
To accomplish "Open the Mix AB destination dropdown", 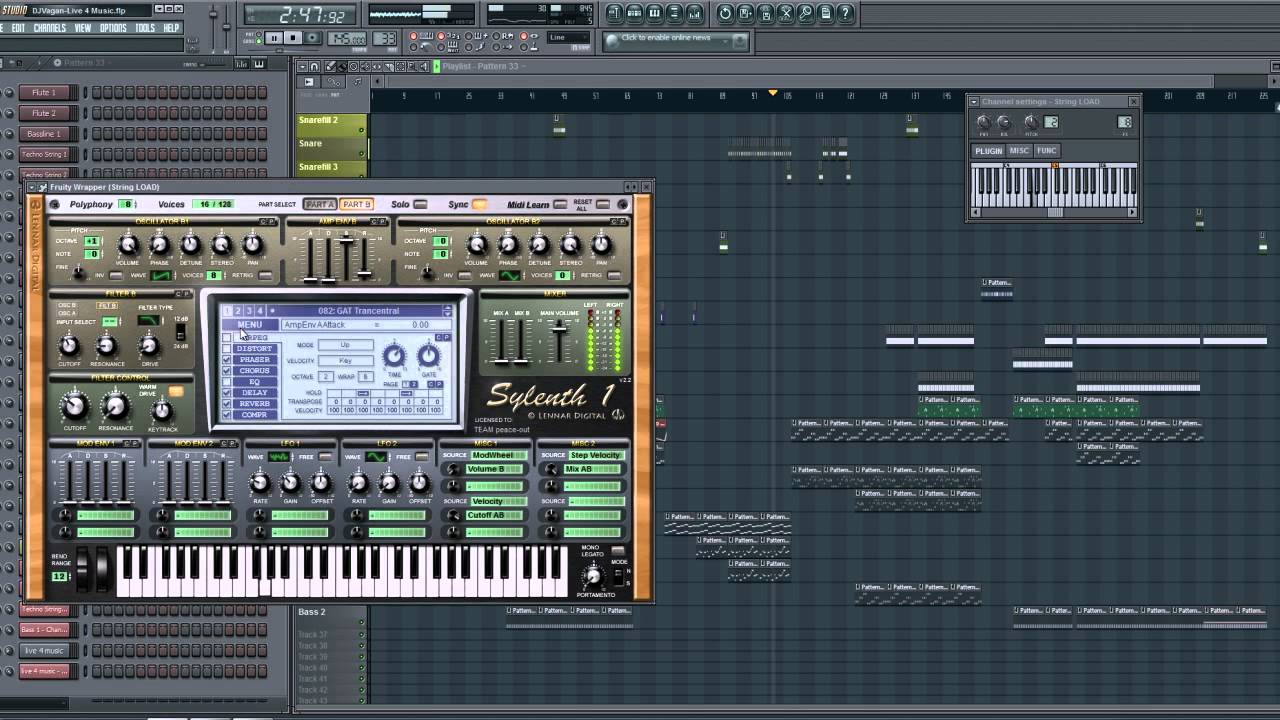I will point(593,469).
